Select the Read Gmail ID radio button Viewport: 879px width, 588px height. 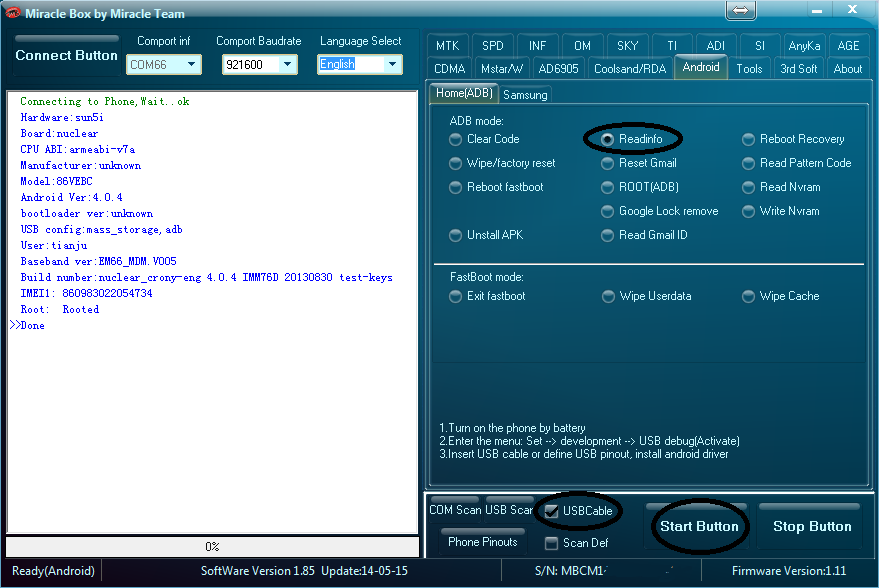[607, 235]
